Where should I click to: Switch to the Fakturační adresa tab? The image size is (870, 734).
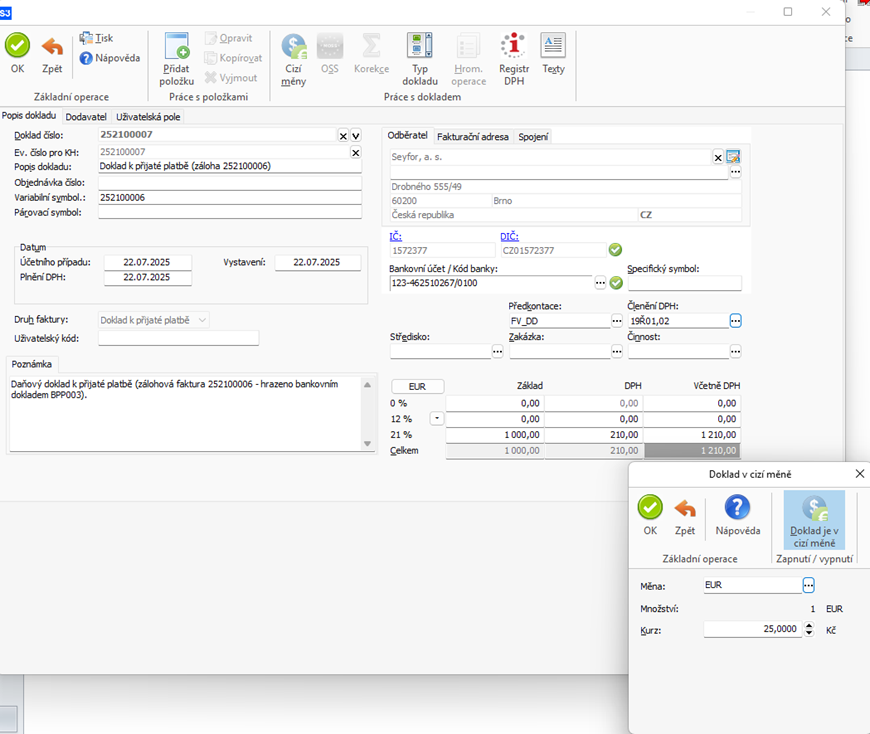pyautogui.click(x=473, y=136)
